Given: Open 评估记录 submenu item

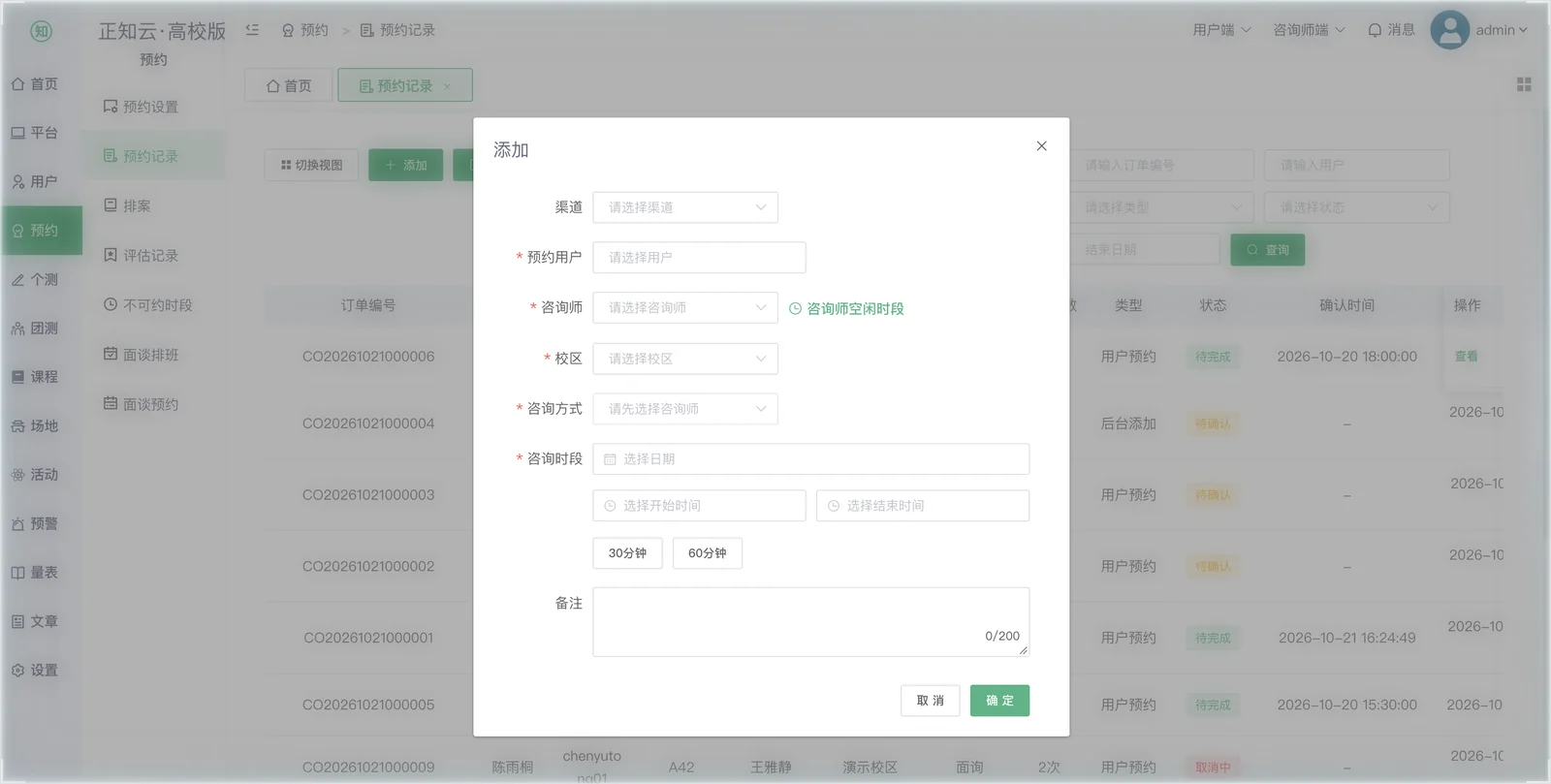Looking at the screenshot, I should 153,256.
